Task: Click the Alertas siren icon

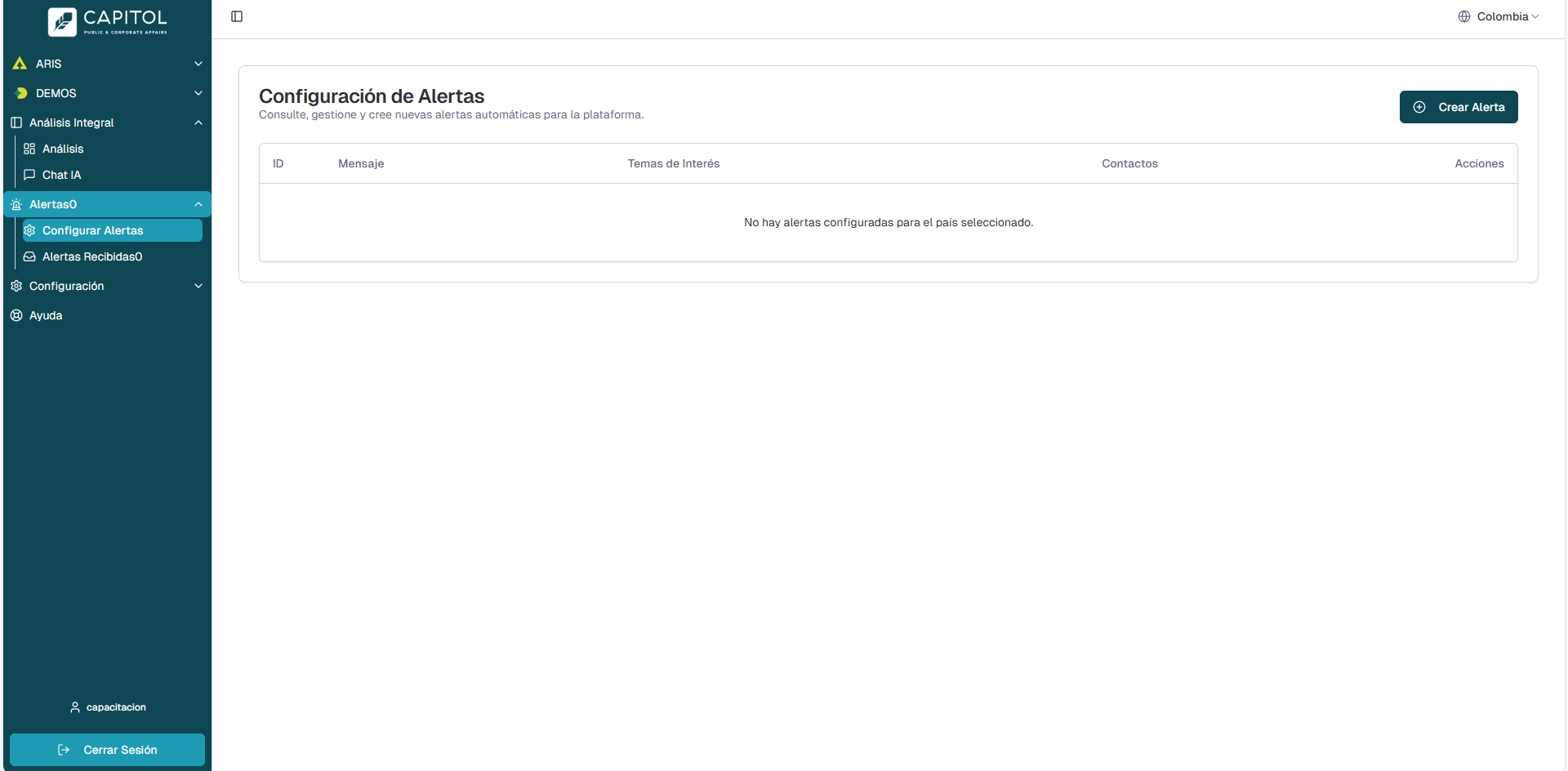Action: pos(16,204)
